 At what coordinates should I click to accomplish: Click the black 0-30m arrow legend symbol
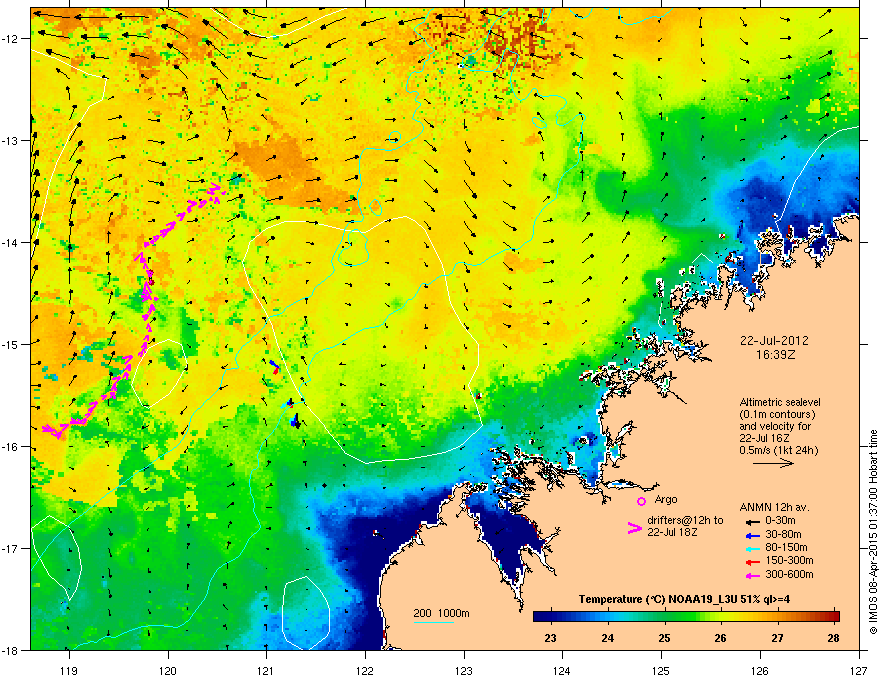[752, 521]
